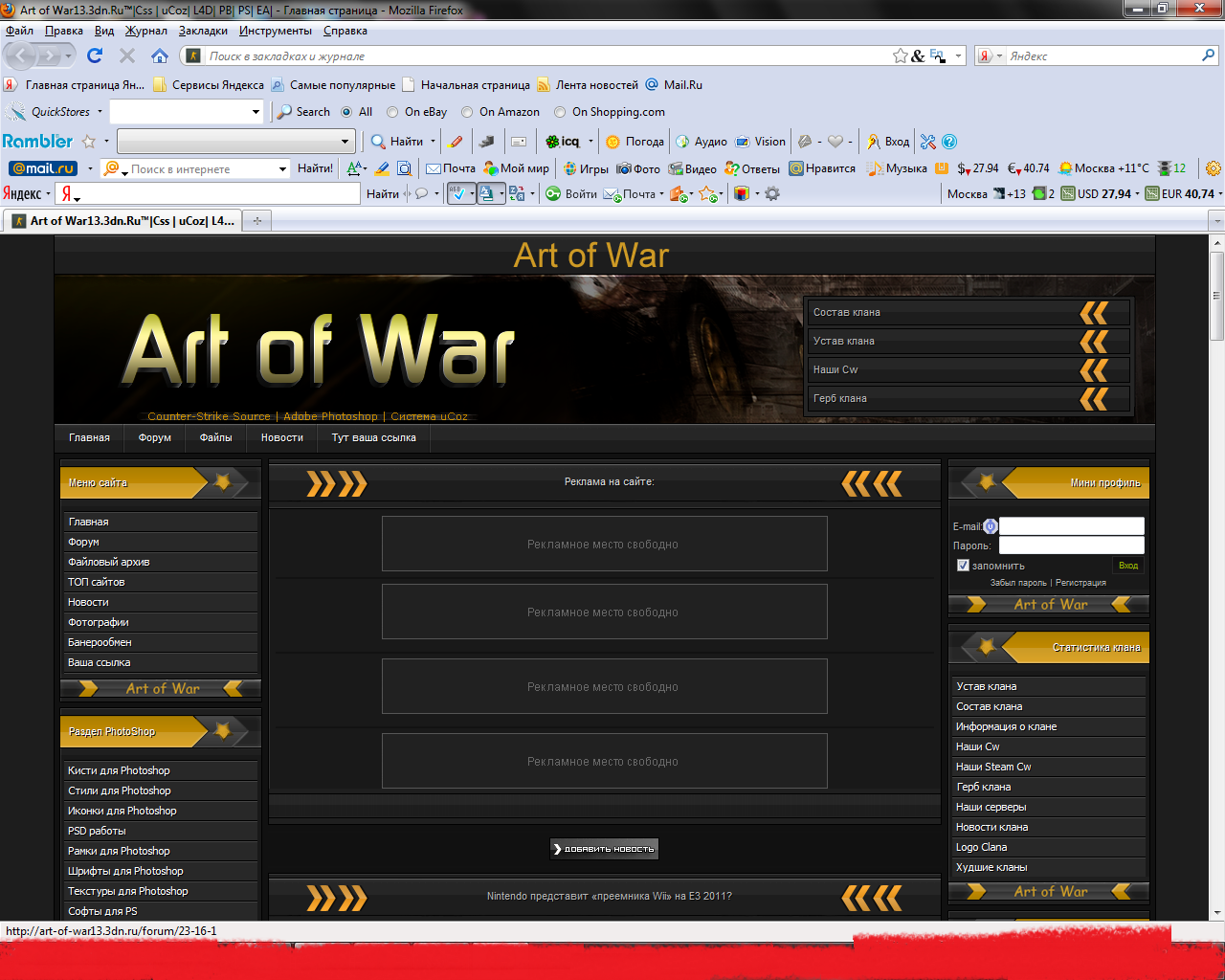Select the On Shopping.com radio button
The width and height of the screenshot is (1225, 980).
pyautogui.click(x=560, y=112)
